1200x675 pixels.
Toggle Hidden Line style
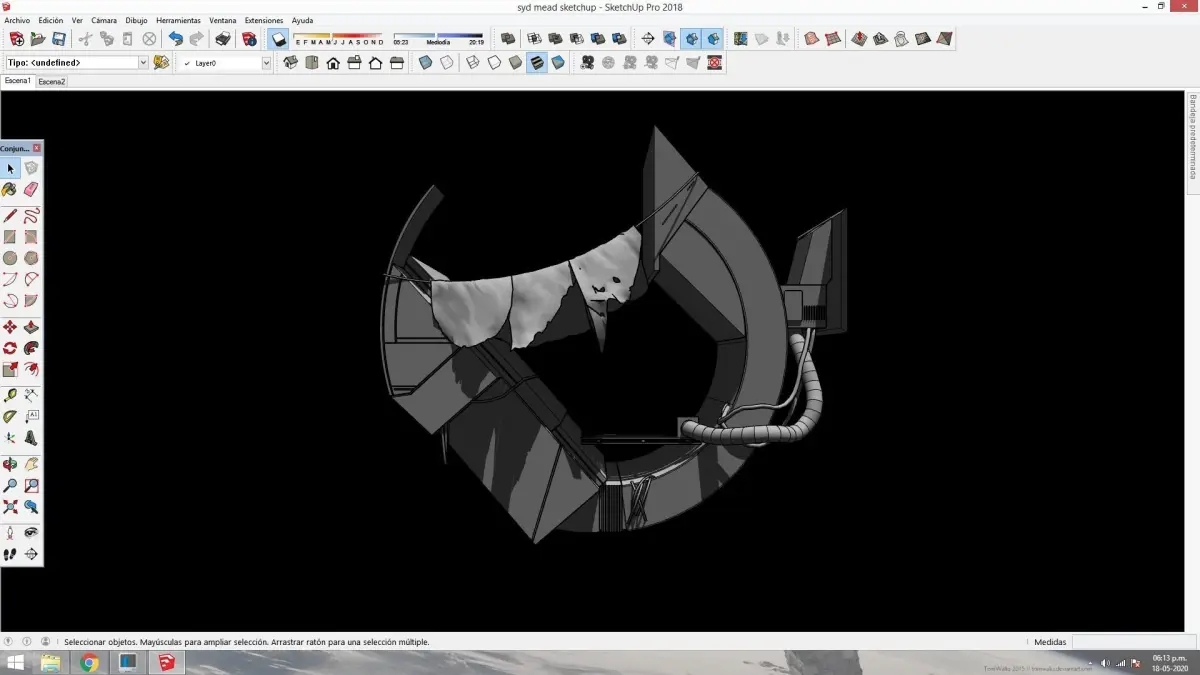494,62
